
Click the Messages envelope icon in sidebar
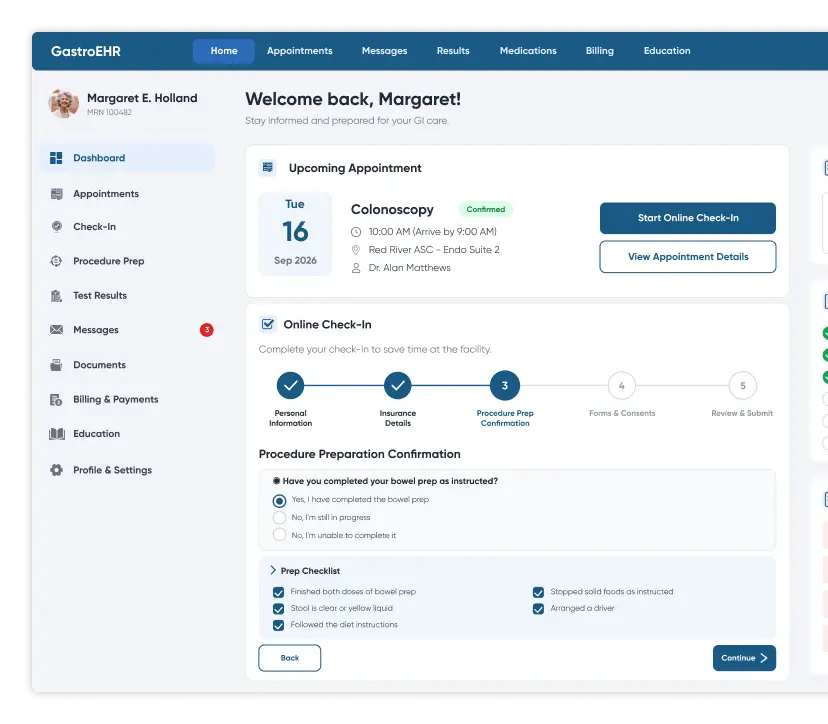tap(56, 330)
